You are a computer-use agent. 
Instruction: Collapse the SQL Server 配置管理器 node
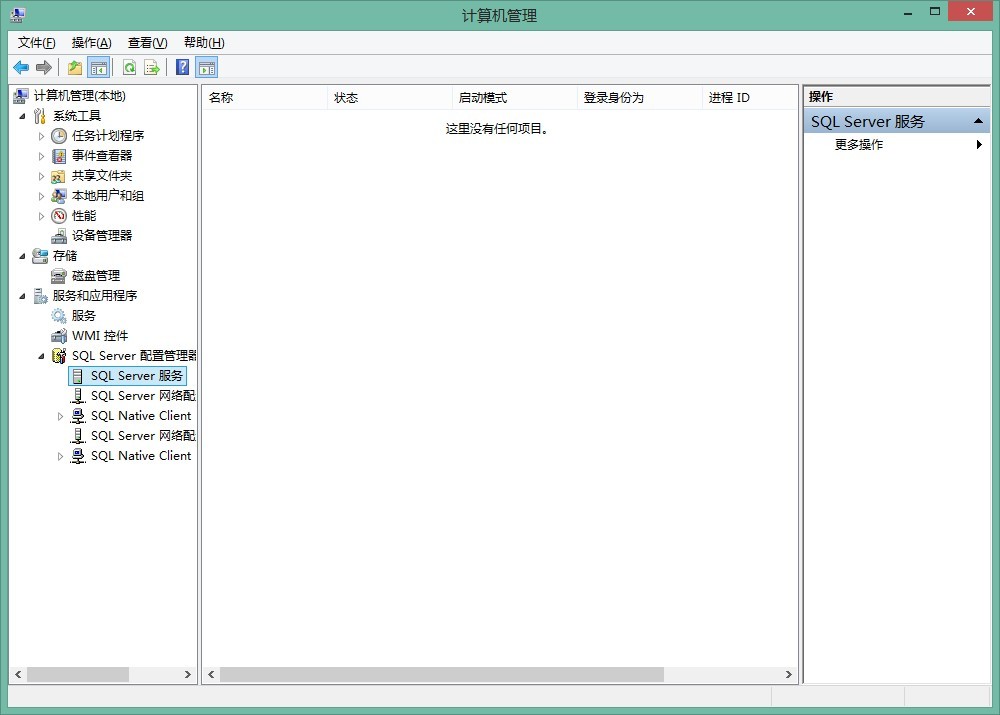[x=41, y=357]
